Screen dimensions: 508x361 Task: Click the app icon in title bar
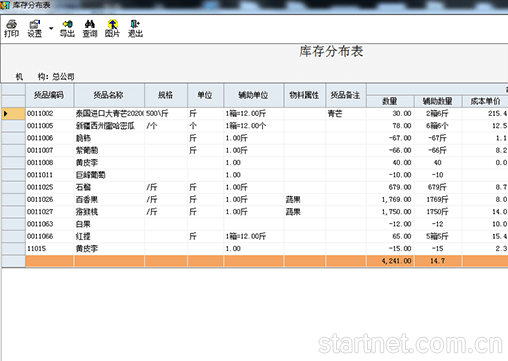point(5,5)
